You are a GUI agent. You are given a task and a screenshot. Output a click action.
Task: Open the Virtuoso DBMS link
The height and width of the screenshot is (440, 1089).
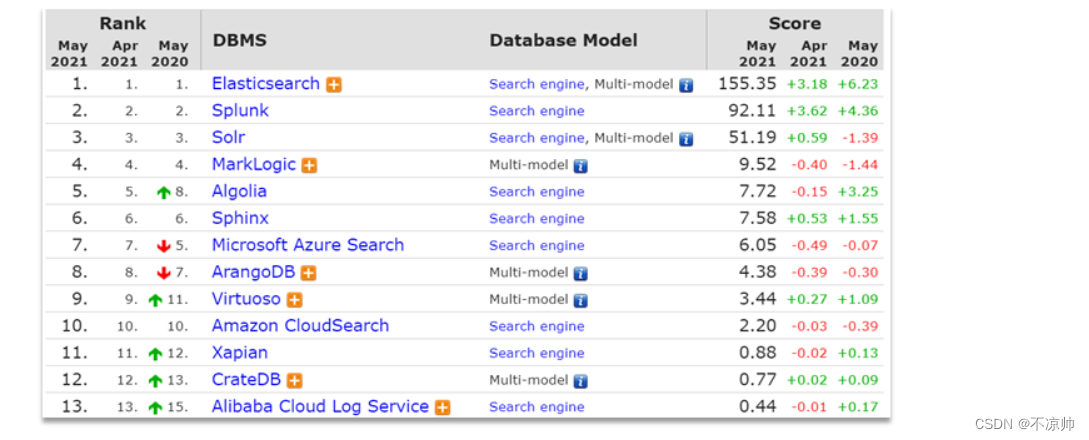point(246,299)
